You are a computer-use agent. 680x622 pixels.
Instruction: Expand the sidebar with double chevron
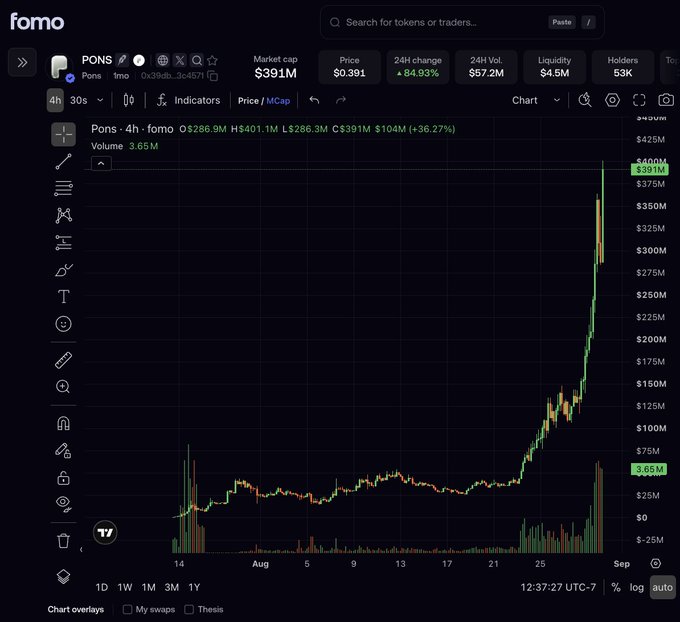point(22,63)
